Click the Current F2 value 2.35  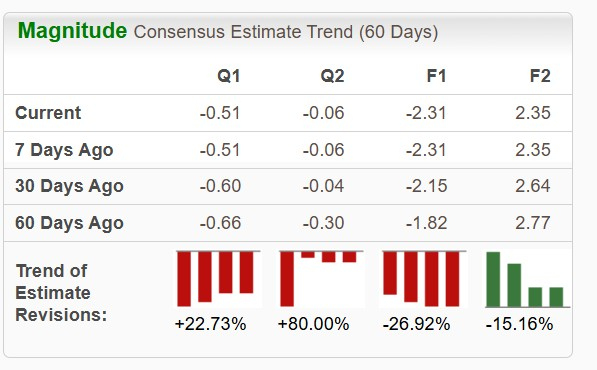pos(533,113)
